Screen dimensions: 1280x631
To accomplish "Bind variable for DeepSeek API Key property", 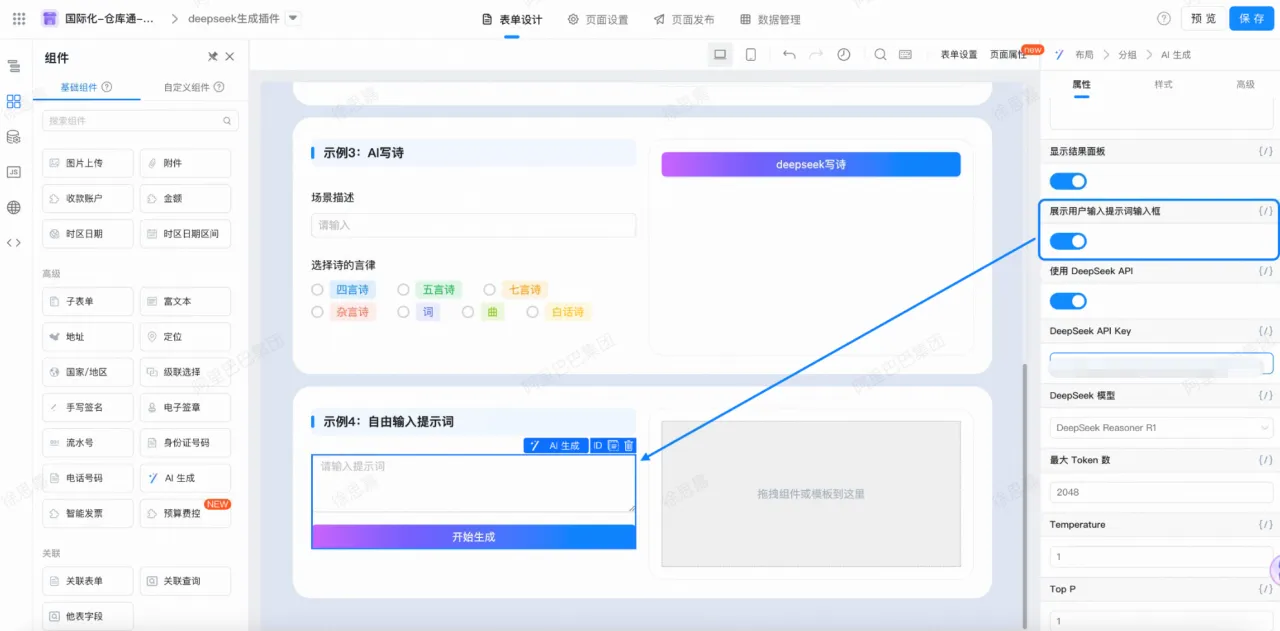I will [1265, 331].
